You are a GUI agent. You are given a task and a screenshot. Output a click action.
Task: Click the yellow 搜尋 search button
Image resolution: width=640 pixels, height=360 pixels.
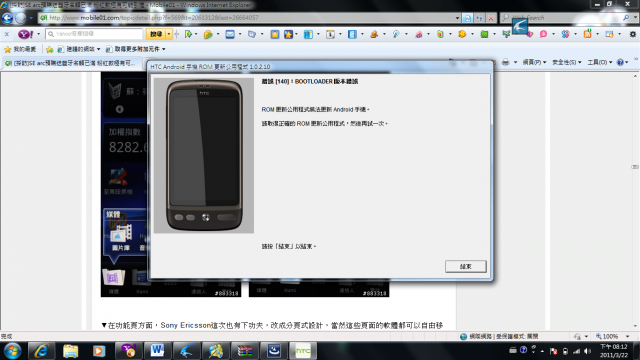point(156,34)
